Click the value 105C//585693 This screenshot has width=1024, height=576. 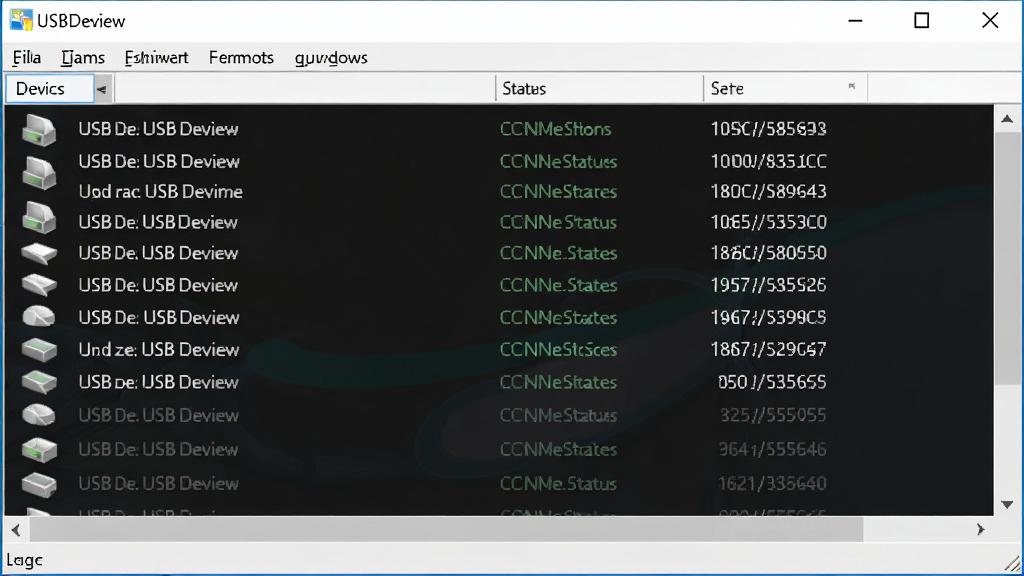769,129
